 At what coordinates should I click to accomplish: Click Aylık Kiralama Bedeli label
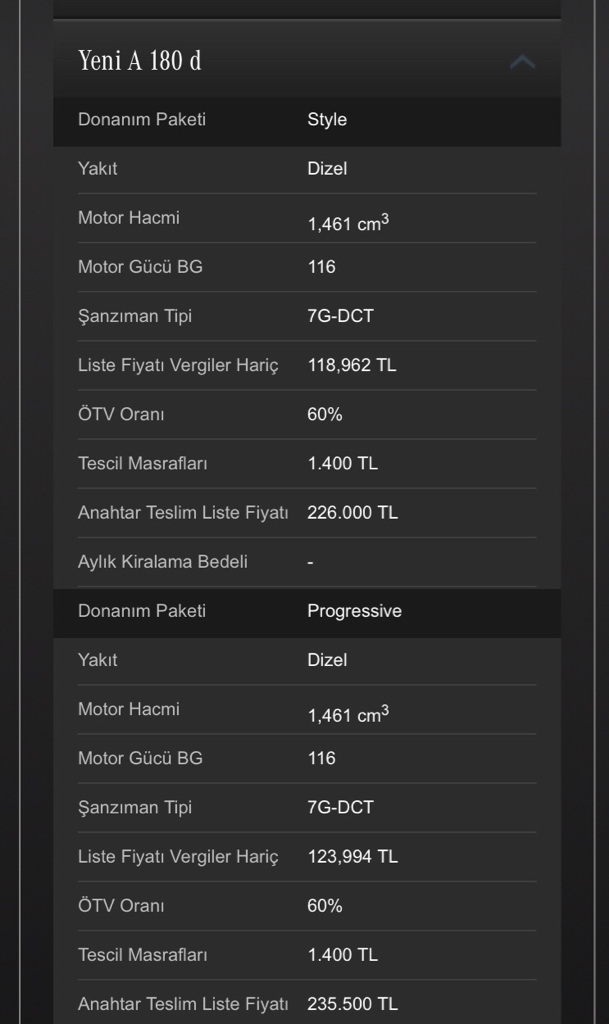(x=163, y=562)
